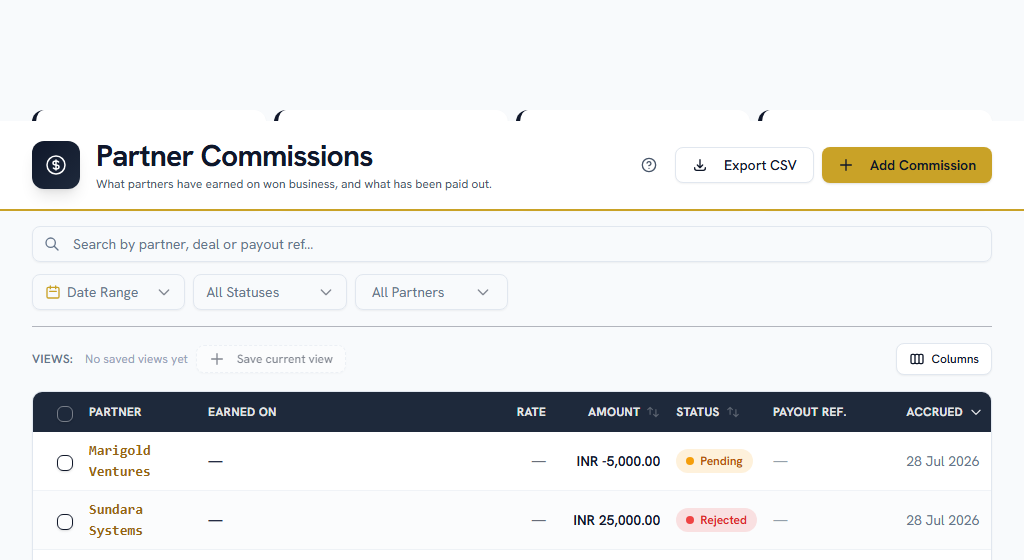Click the download icon on Export CSV
This screenshot has height=560, width=1024.
[x=699, y=165]
